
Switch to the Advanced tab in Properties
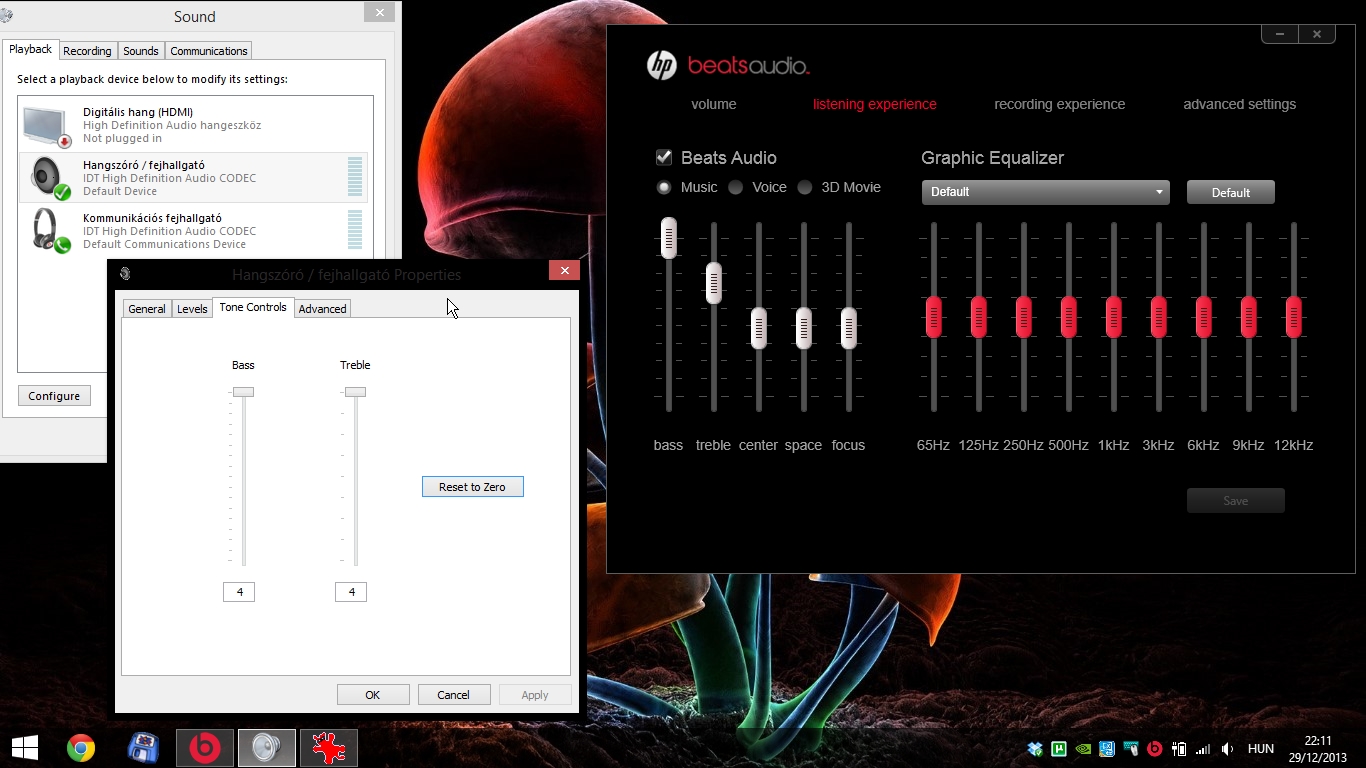click(322, 309)
